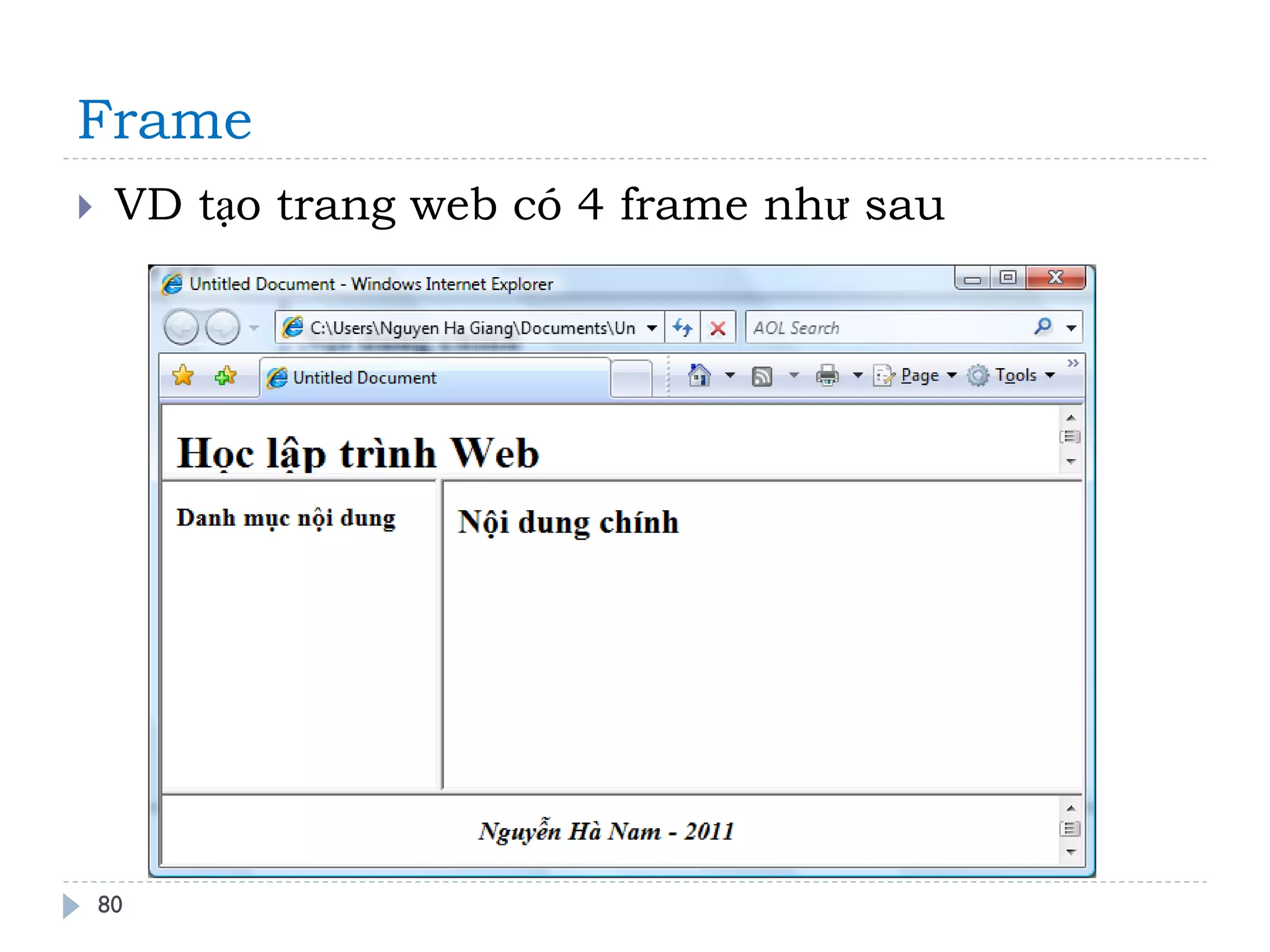Click the heading 'Học lập trình Web'
Screen dimensions: 1270x952
[358, 454]
